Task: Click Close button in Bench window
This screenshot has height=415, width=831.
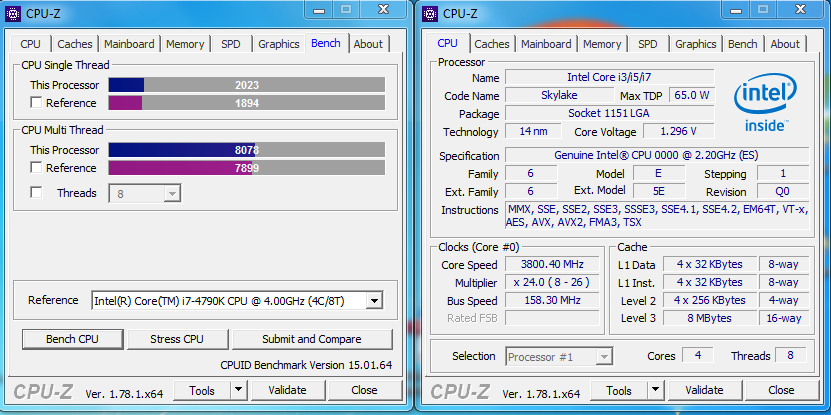Action: click(364, 391)
